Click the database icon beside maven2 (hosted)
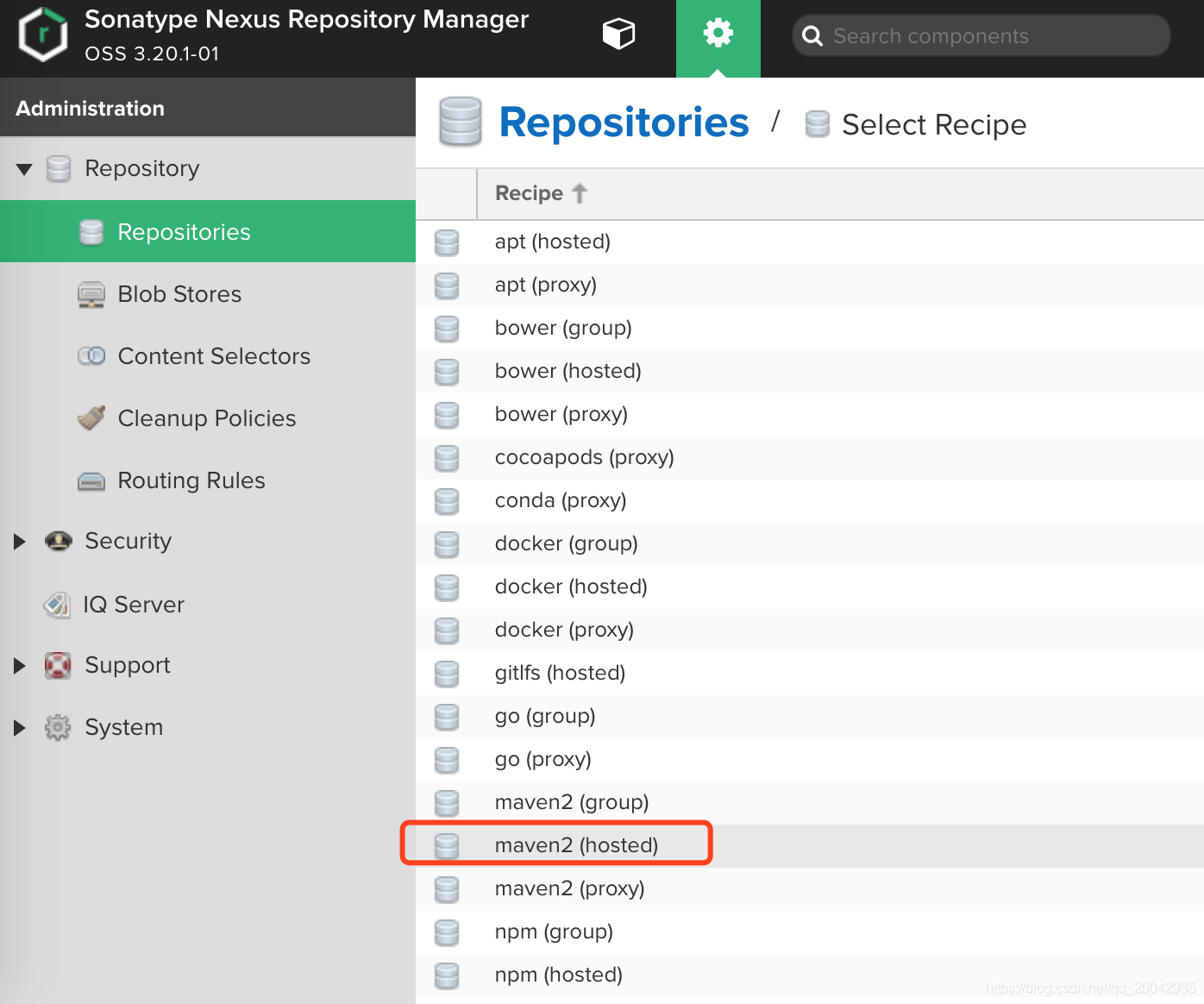The height and width of the screenshot is (1004, 1204). tap(447, 846)
